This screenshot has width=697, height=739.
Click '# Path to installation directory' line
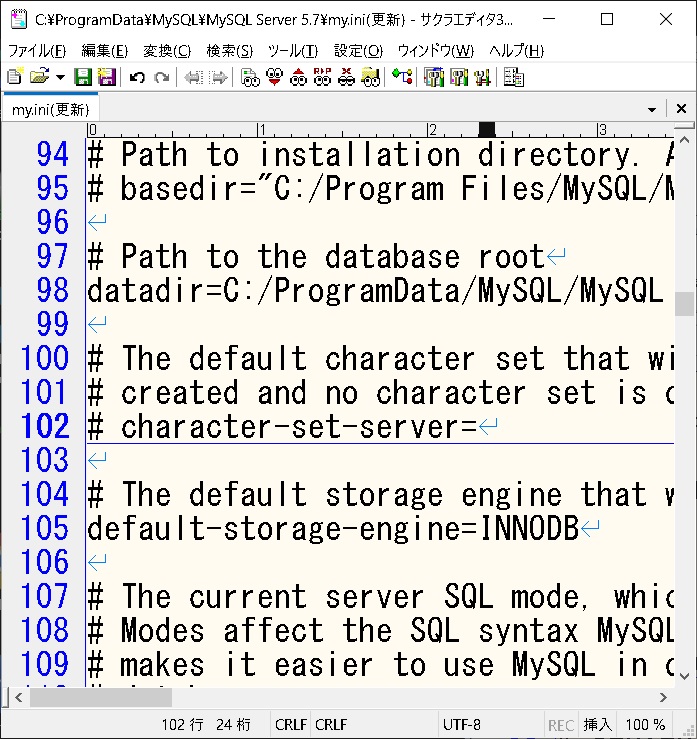tap(380, 155)
